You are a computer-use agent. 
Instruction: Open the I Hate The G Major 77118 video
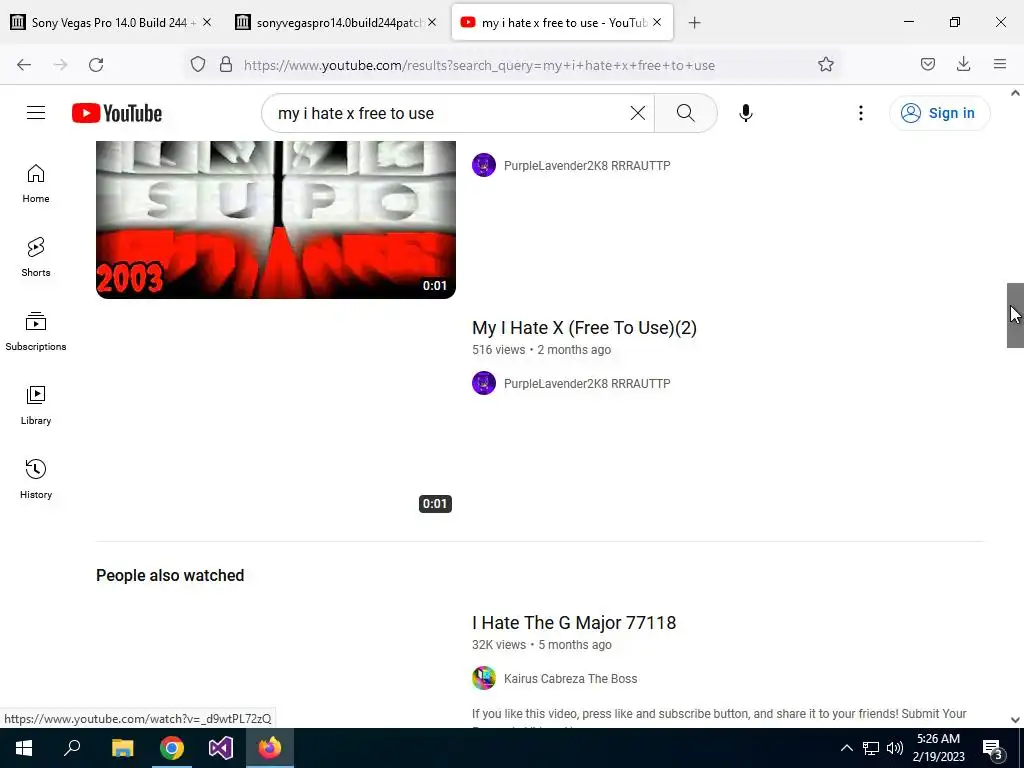tap(573, 623)
